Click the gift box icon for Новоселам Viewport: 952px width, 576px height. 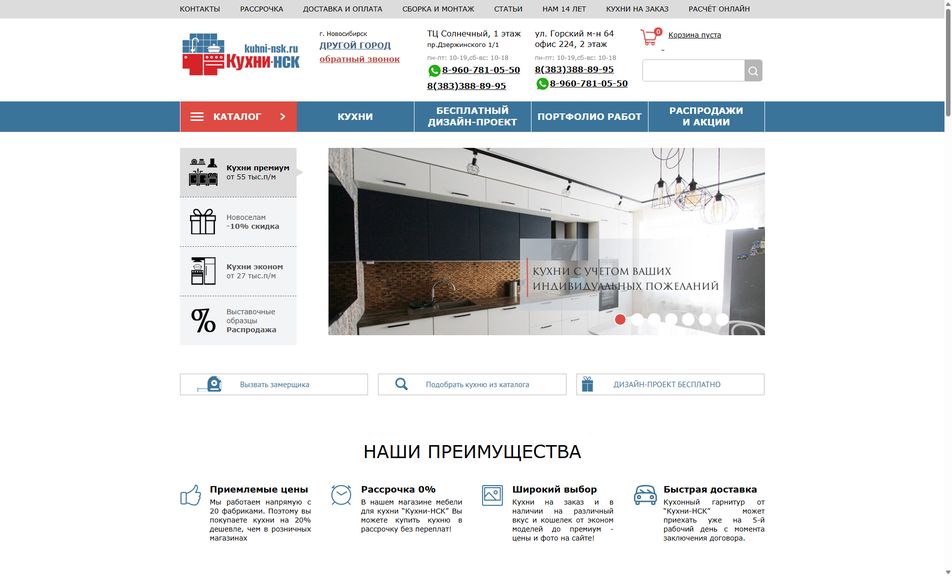click(203, 222)
